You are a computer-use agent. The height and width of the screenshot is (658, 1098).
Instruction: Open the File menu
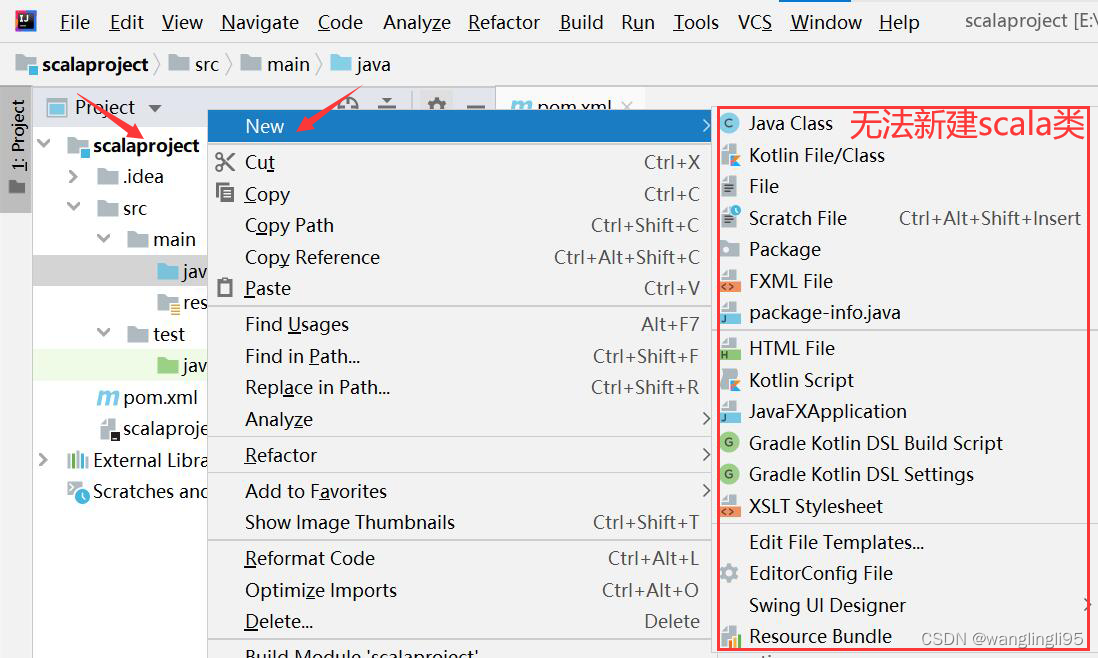click(x=75, y=22)
